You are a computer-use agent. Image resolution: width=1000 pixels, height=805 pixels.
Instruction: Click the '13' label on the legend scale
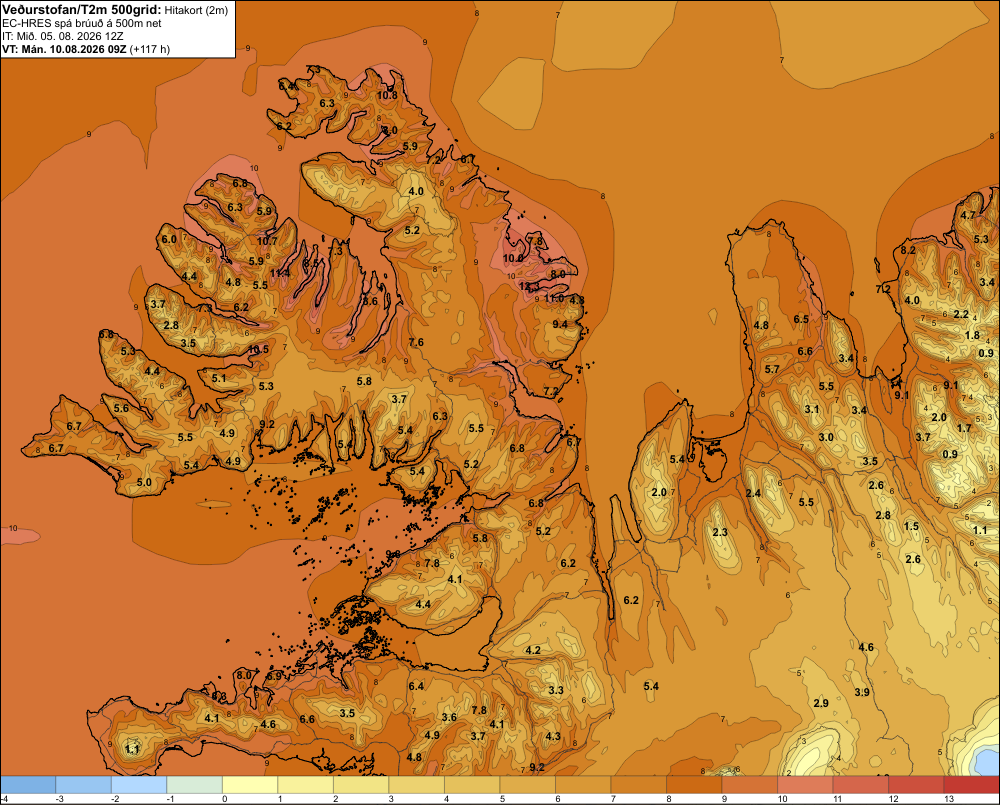949,799
